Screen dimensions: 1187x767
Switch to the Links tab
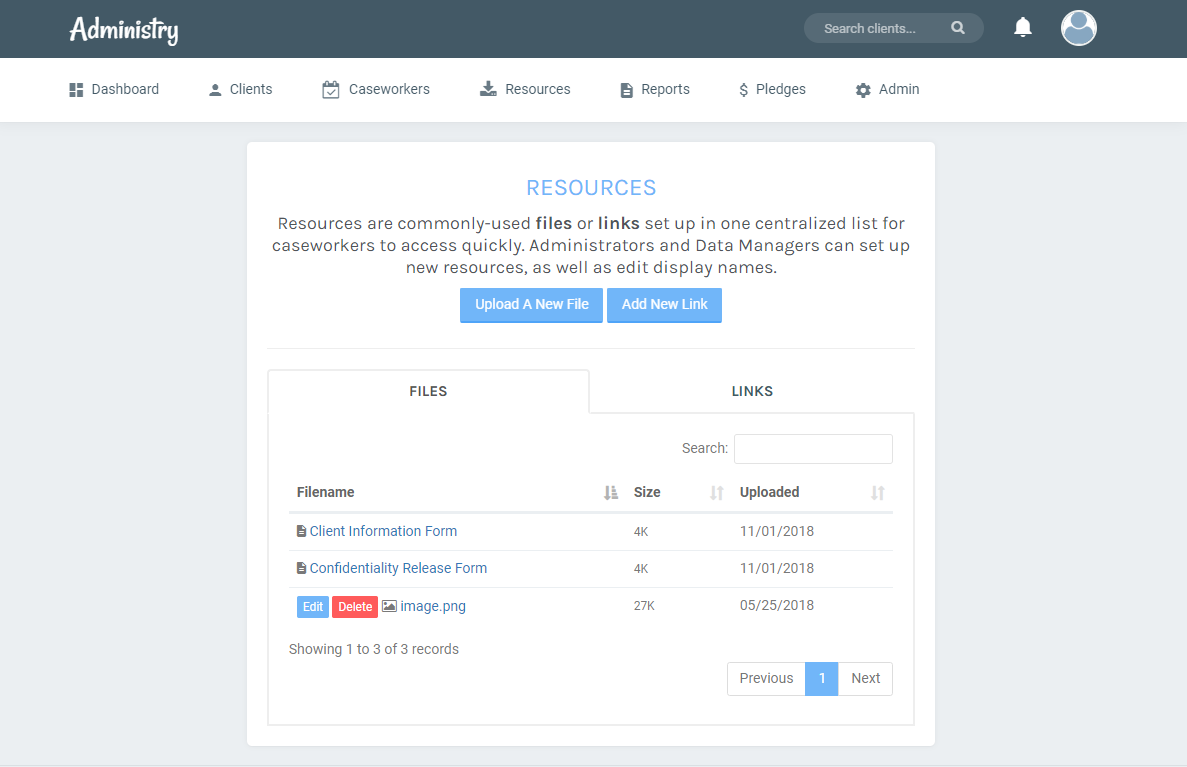coord(752,391)
